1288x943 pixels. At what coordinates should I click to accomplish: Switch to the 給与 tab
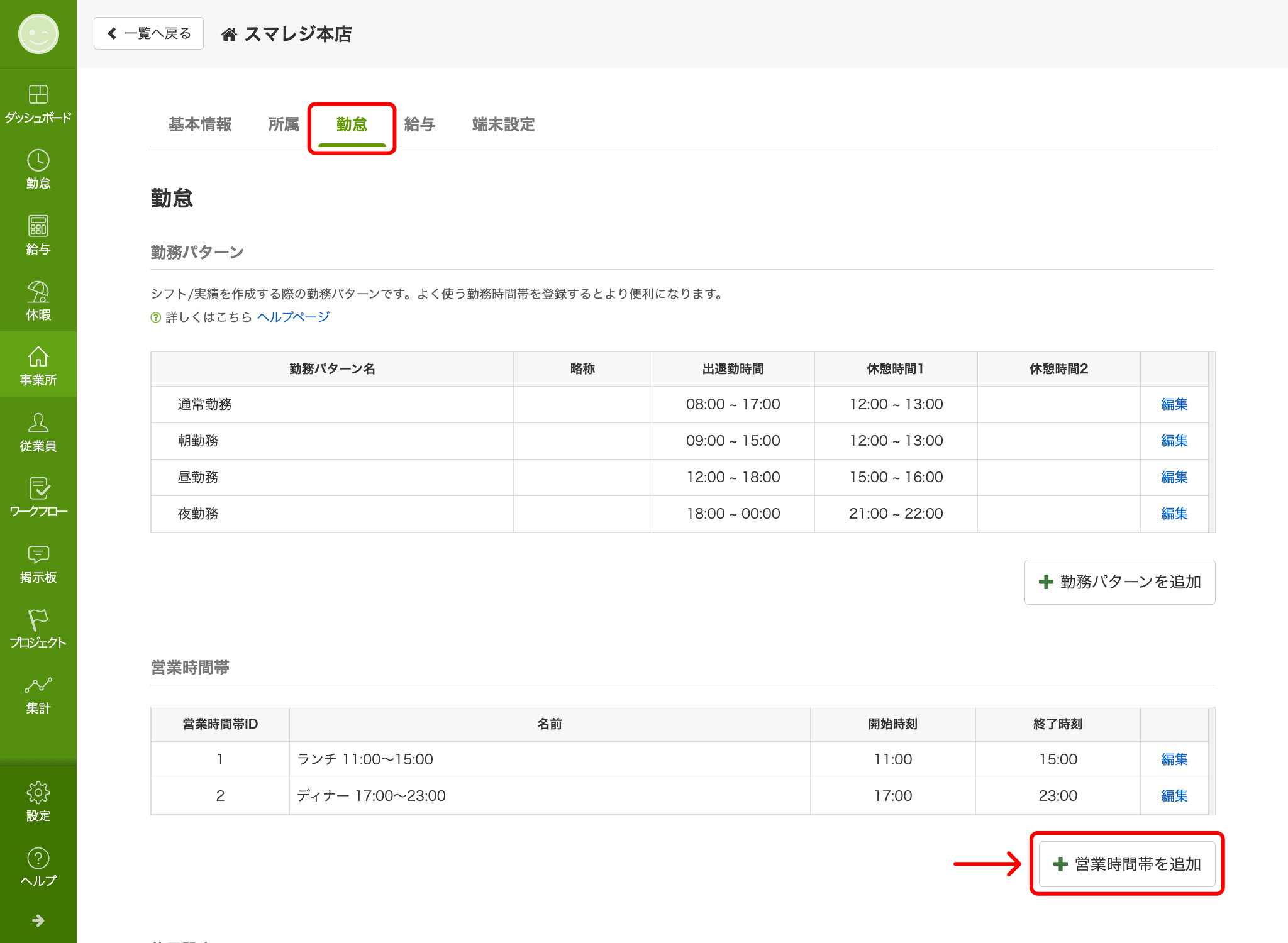[x=419, y=124]
